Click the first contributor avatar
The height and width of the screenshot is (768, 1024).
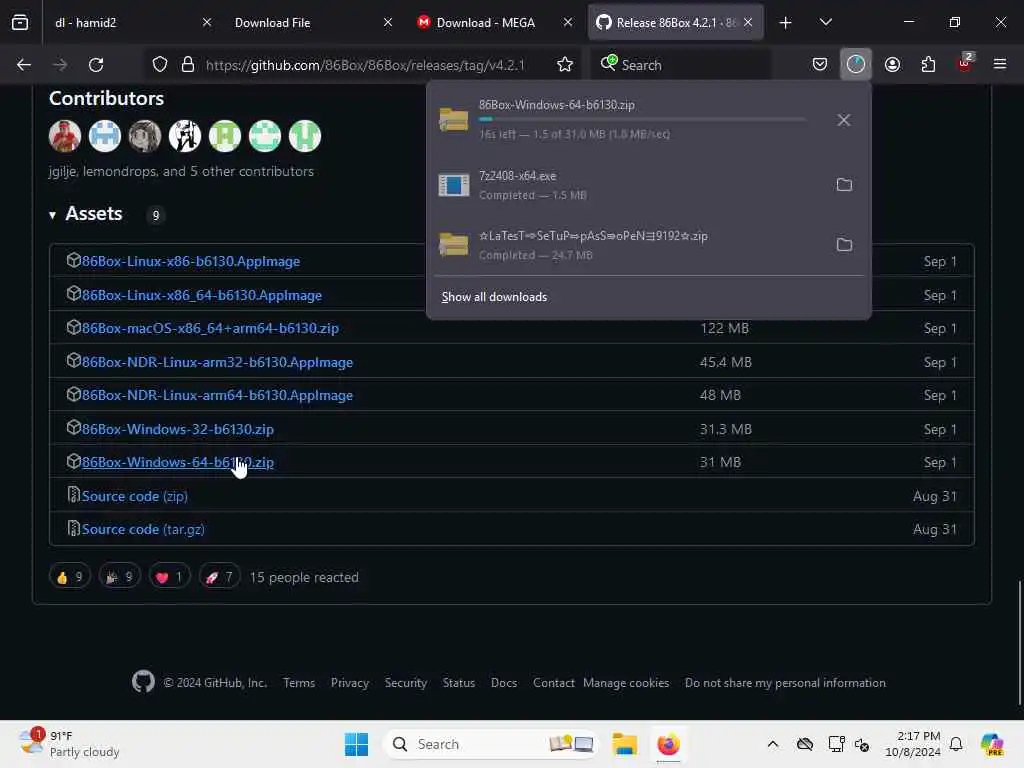[65, 136]
